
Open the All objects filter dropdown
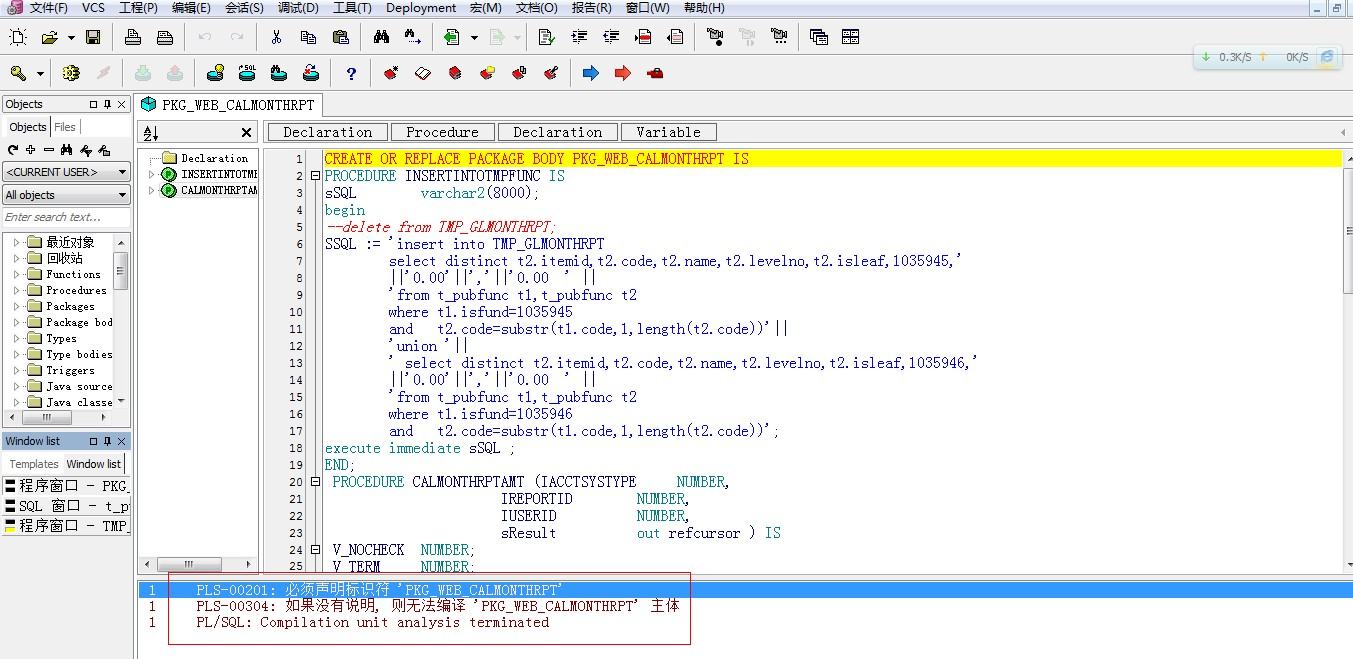tap(67, 195)
